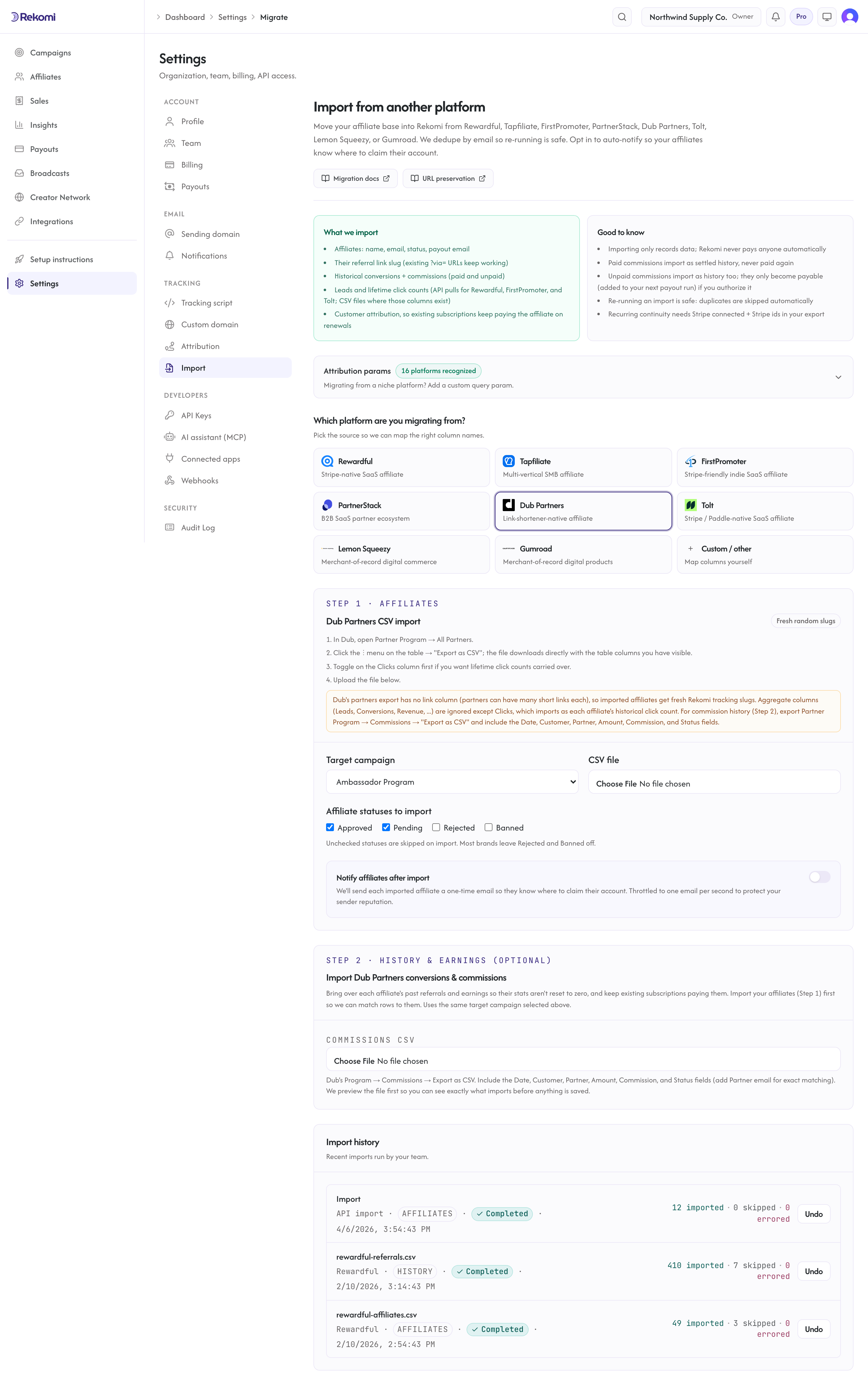Click the monitor display icon in header
Image resolution: width=868 pixels, height=1385 pixels.
[x=827, y=17]
